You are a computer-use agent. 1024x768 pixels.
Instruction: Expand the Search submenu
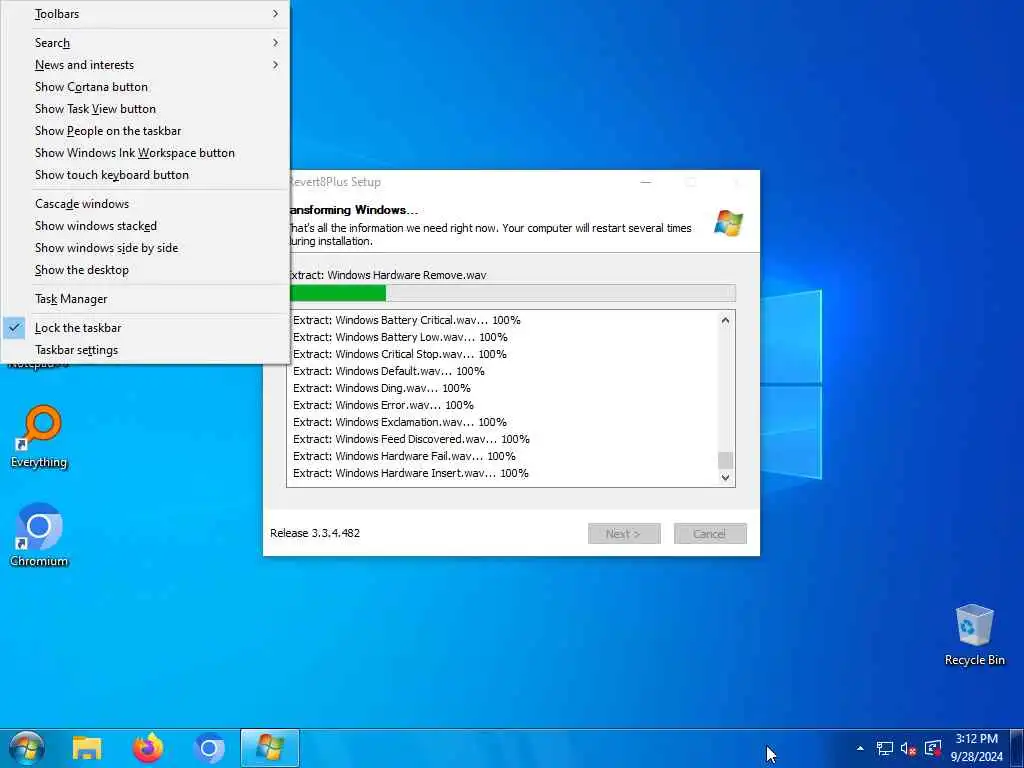(x=146, y=42)
